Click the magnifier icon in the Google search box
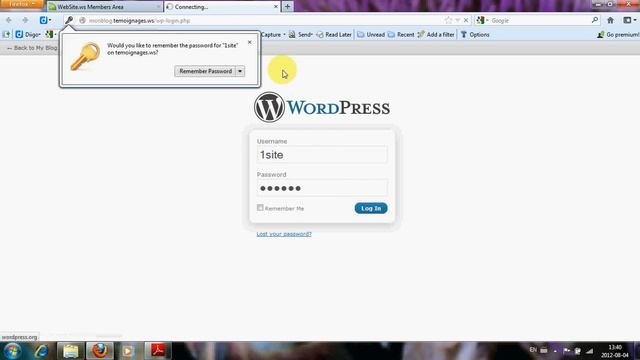640x360 pixels. 595,20
